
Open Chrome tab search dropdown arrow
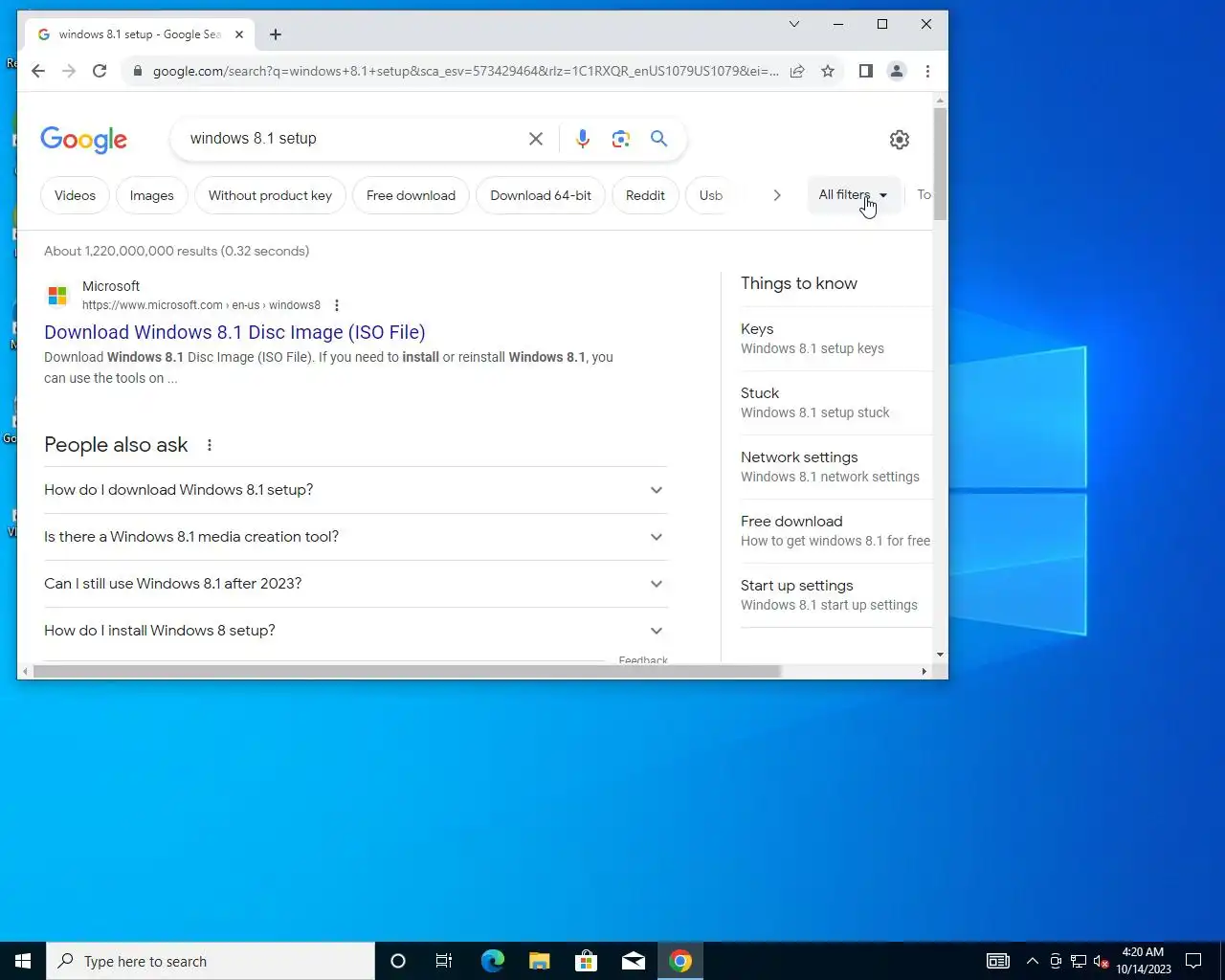793,24
